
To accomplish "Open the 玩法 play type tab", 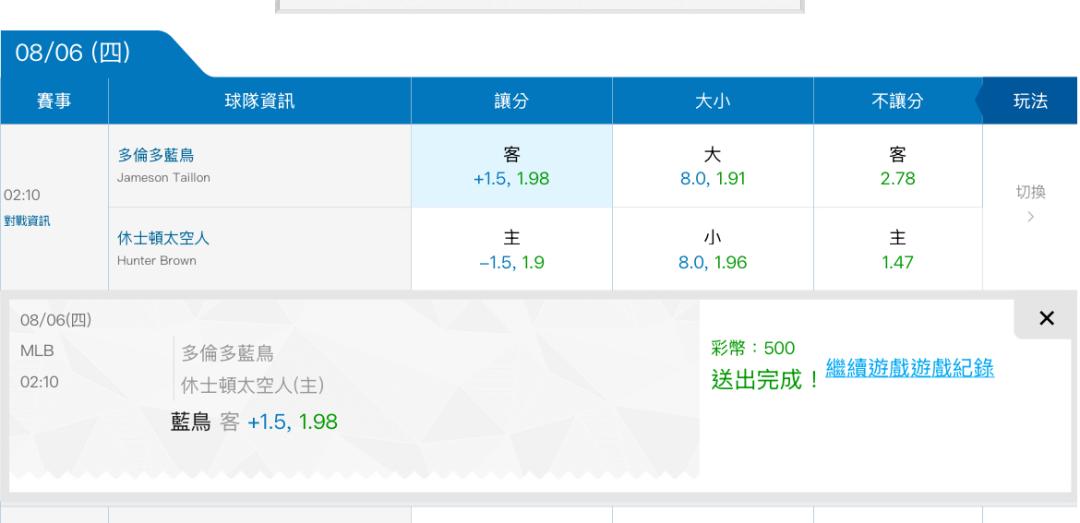I will pyautogui.click(x=1030, y=101).
